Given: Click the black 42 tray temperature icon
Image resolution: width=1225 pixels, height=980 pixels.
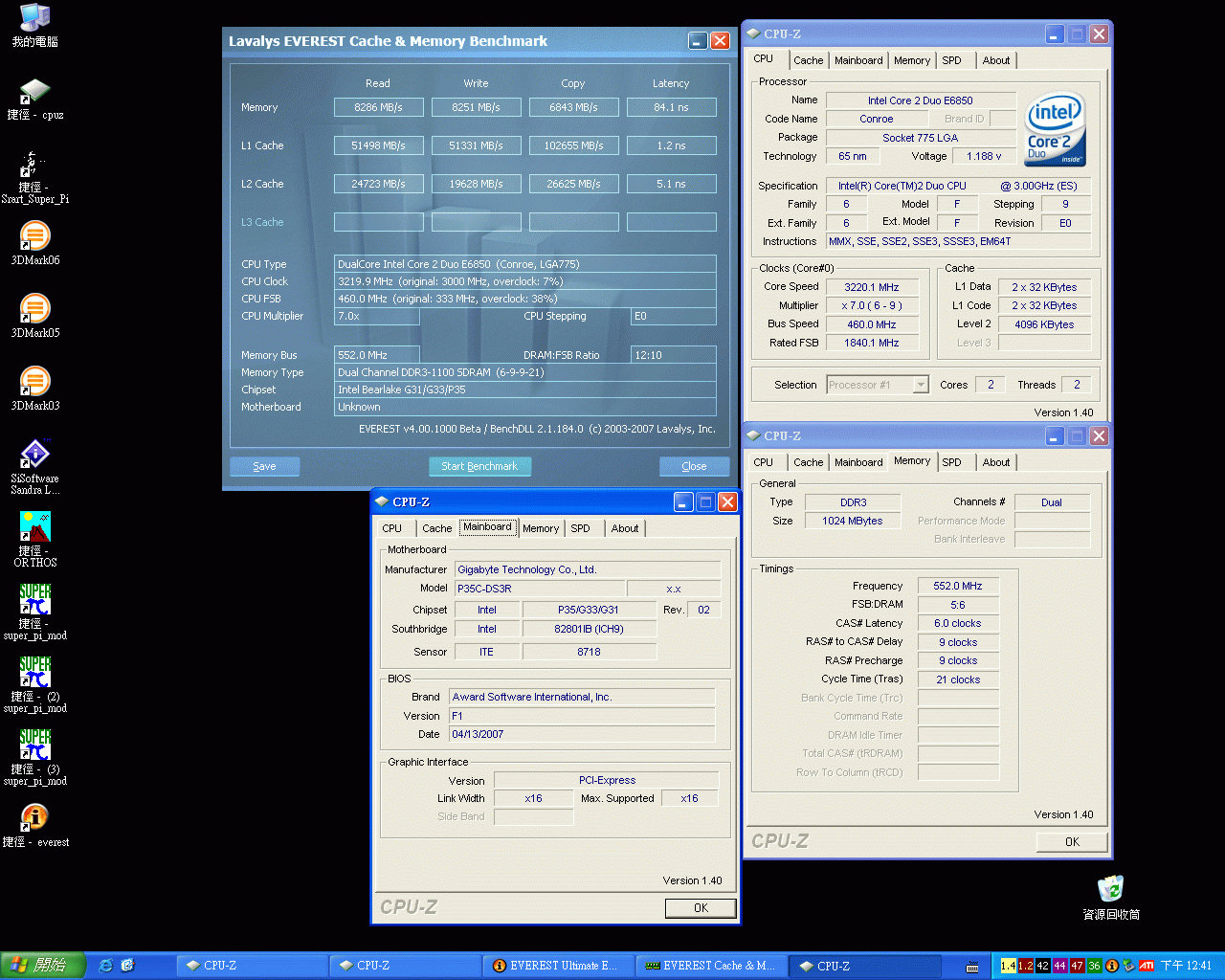Looking at the screenshot, I should pos(1042,966).
